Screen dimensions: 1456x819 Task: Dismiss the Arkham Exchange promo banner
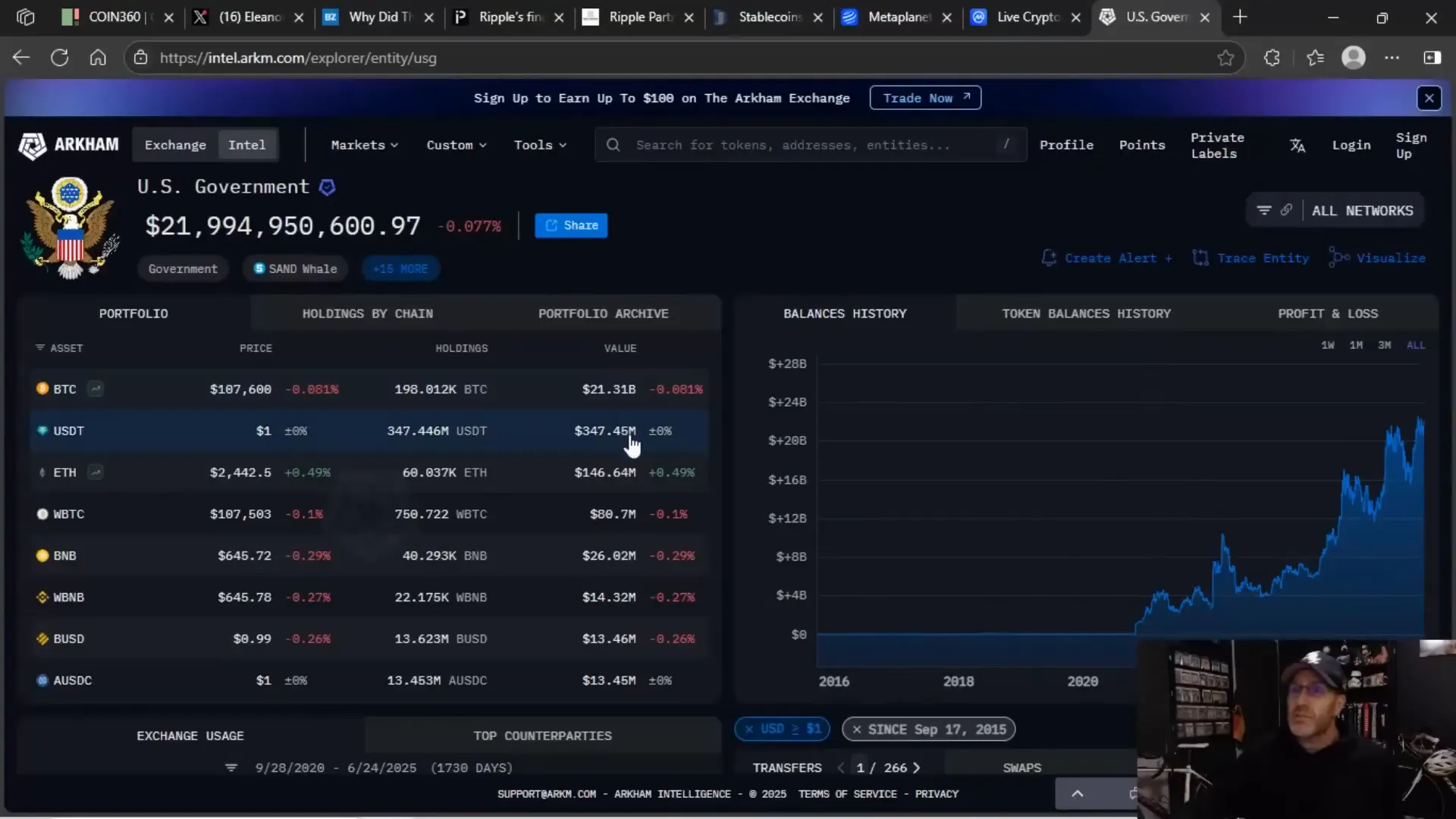[1429, 98]
